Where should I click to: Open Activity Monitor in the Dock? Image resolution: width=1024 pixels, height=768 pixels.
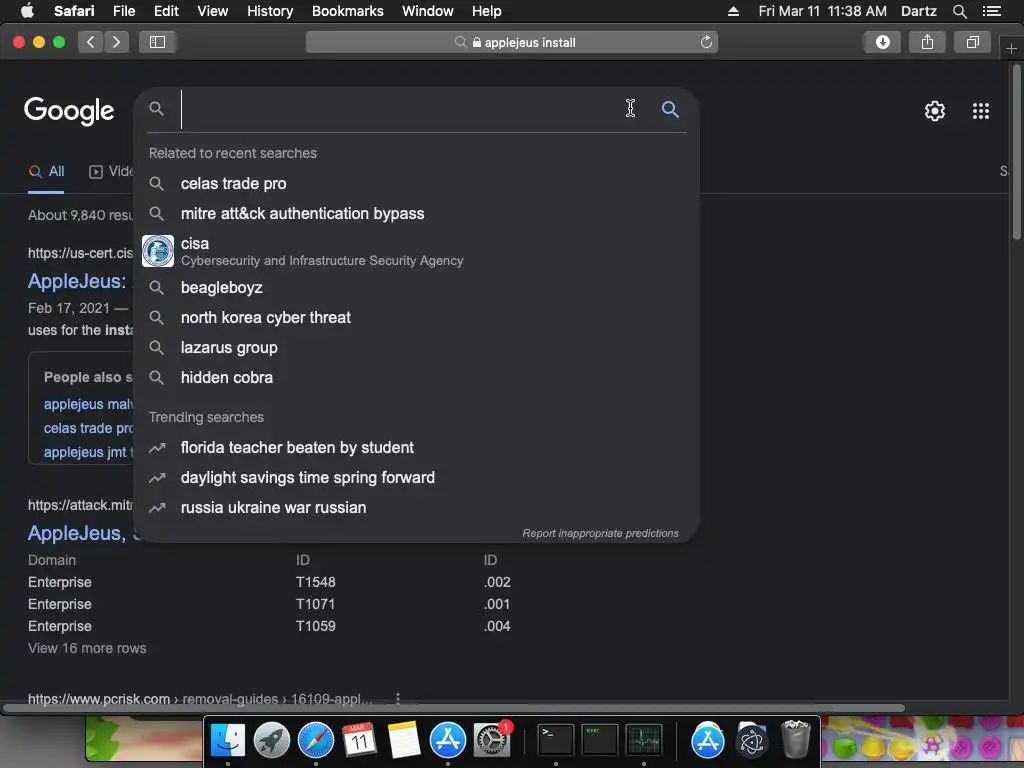pyautogui.click(x=644, y=741)
